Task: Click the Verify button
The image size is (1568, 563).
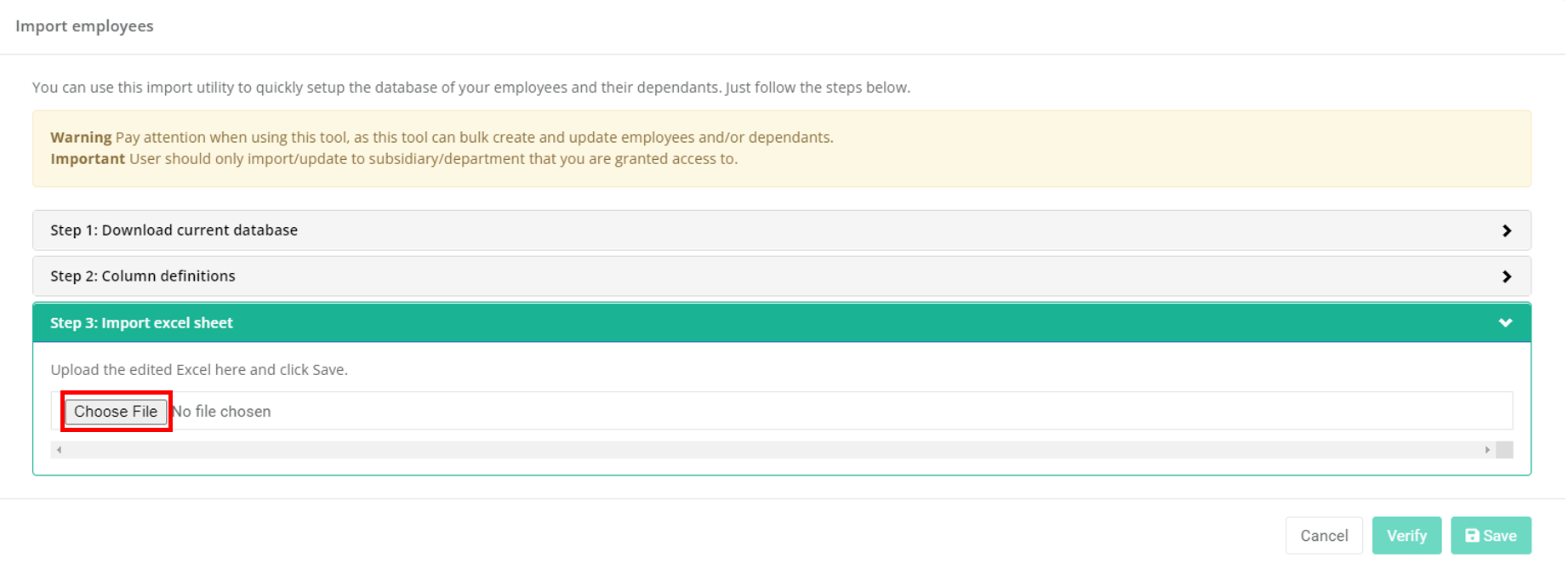Action: 1405,536
